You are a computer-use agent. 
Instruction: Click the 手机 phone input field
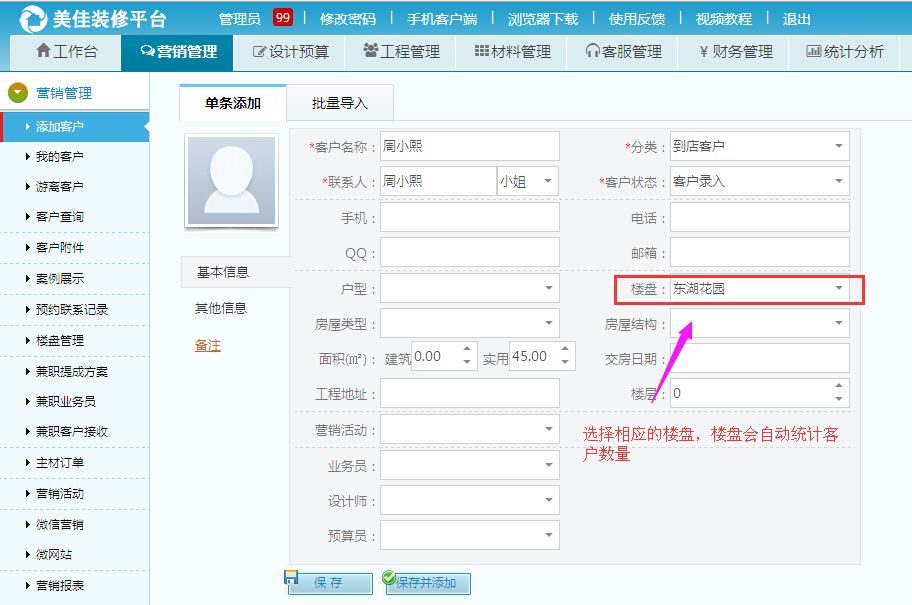click(x=469, y=217)
